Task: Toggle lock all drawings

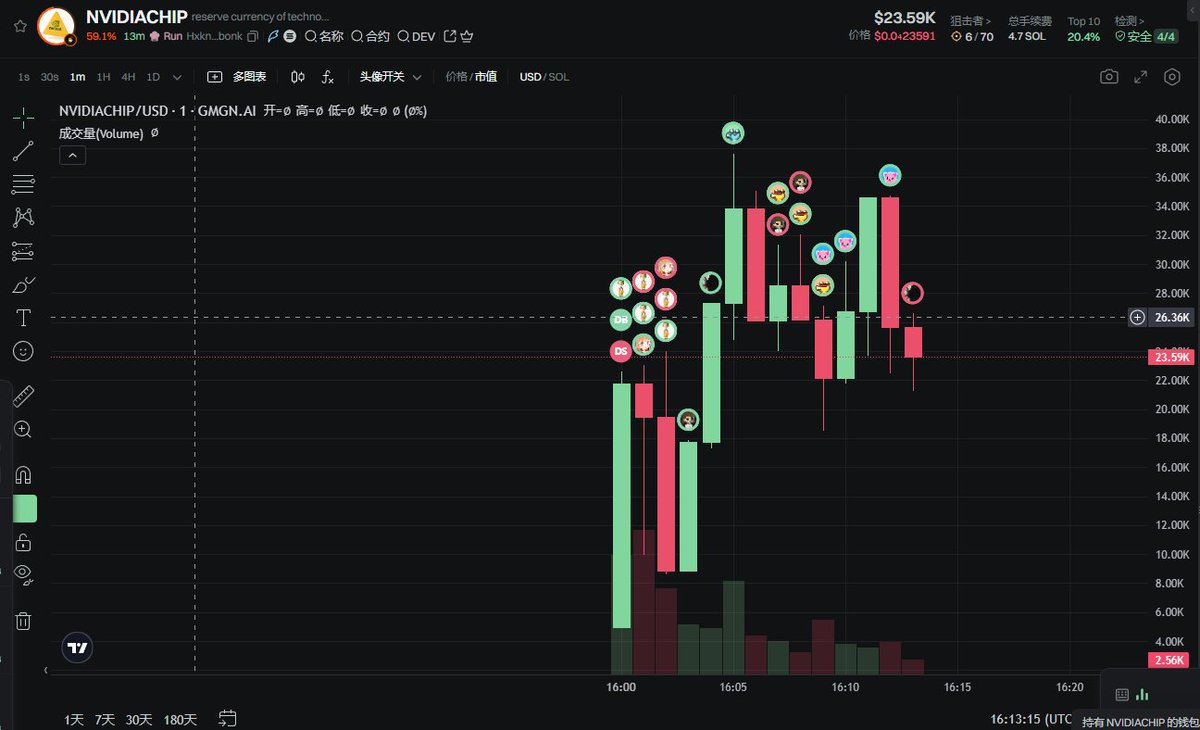Action: coord(23,542)
